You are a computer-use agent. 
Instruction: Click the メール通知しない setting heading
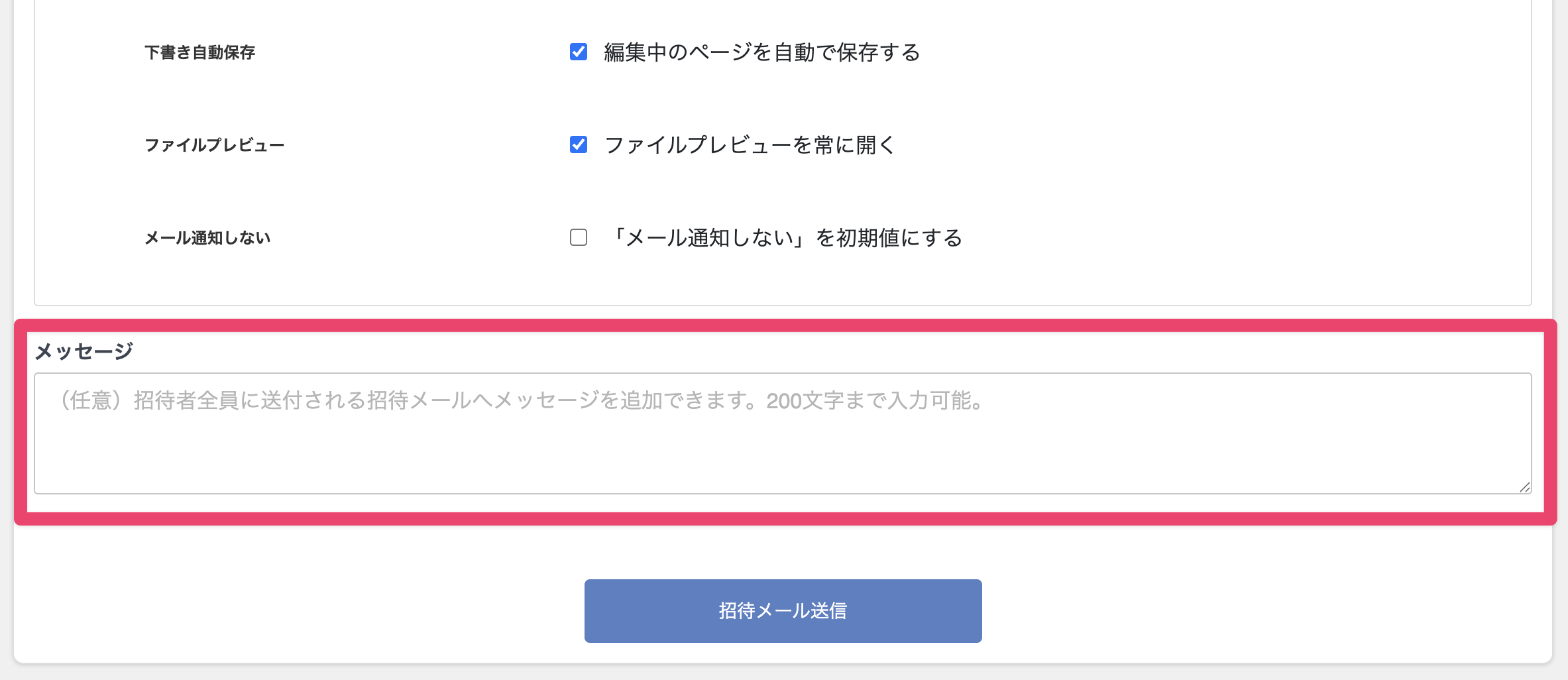pos(207,238)
